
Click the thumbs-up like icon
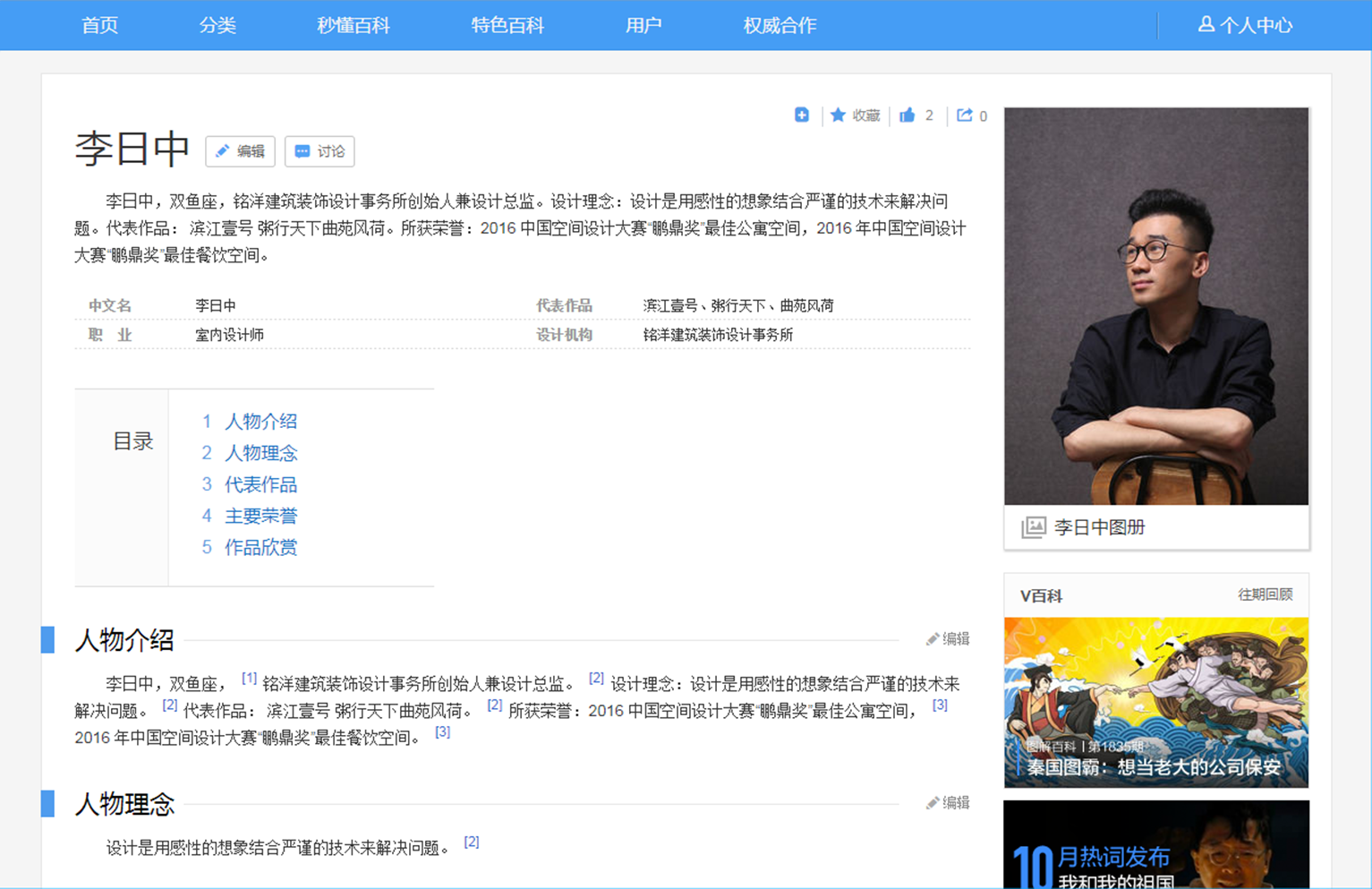click(x=908, y=115)
